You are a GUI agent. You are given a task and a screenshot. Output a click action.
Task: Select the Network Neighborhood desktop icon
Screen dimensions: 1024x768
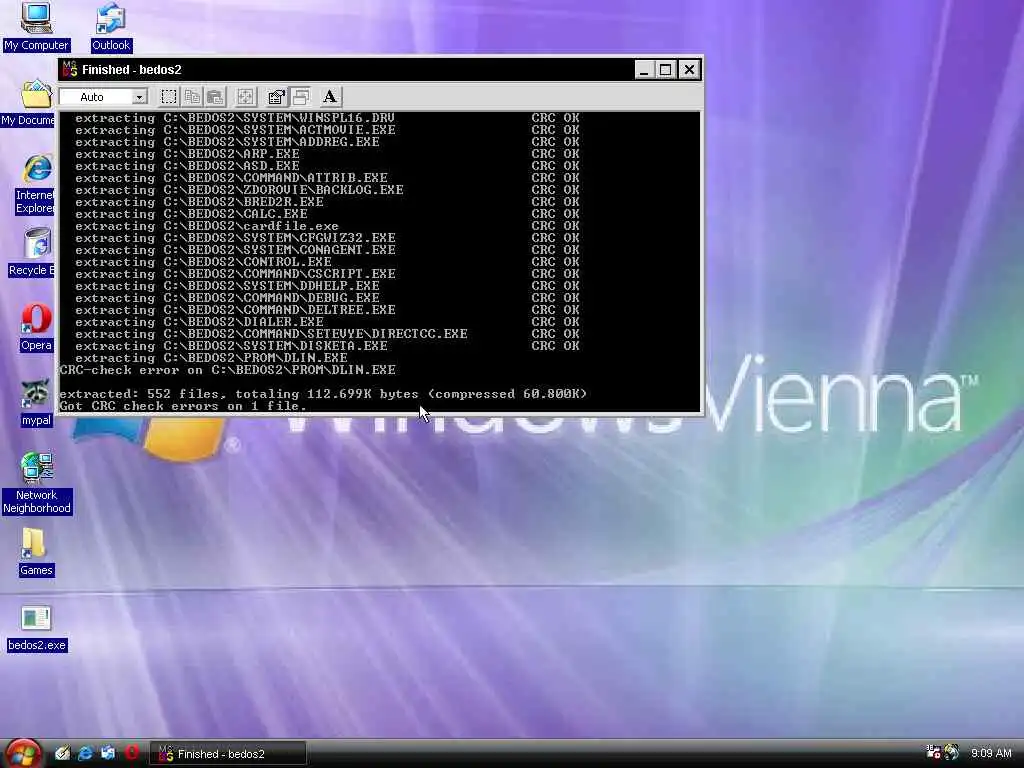click(37, 483)
